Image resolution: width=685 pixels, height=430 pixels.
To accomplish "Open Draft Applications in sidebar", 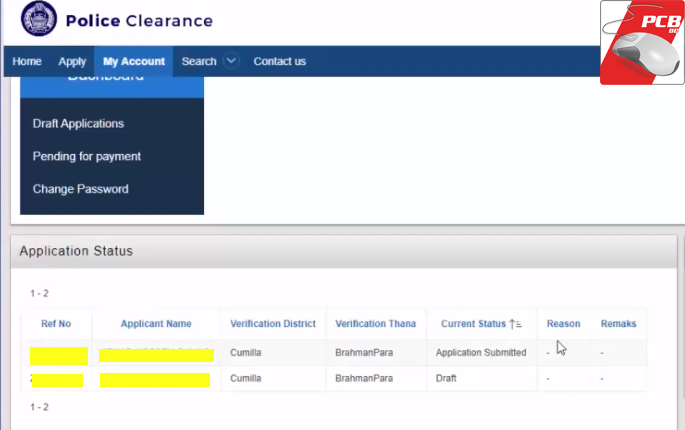I will (x=78, y=124).
